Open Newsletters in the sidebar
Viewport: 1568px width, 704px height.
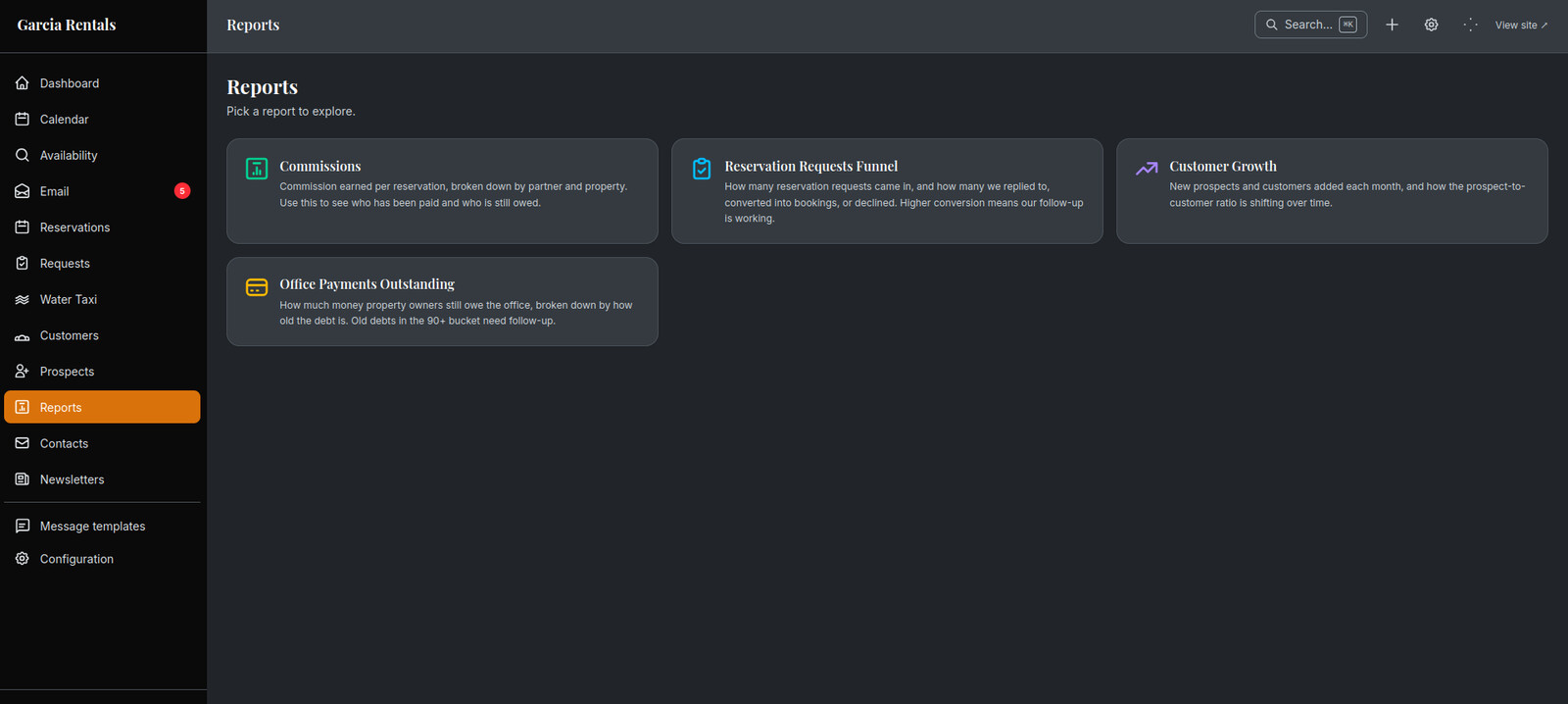click(102, 479)
